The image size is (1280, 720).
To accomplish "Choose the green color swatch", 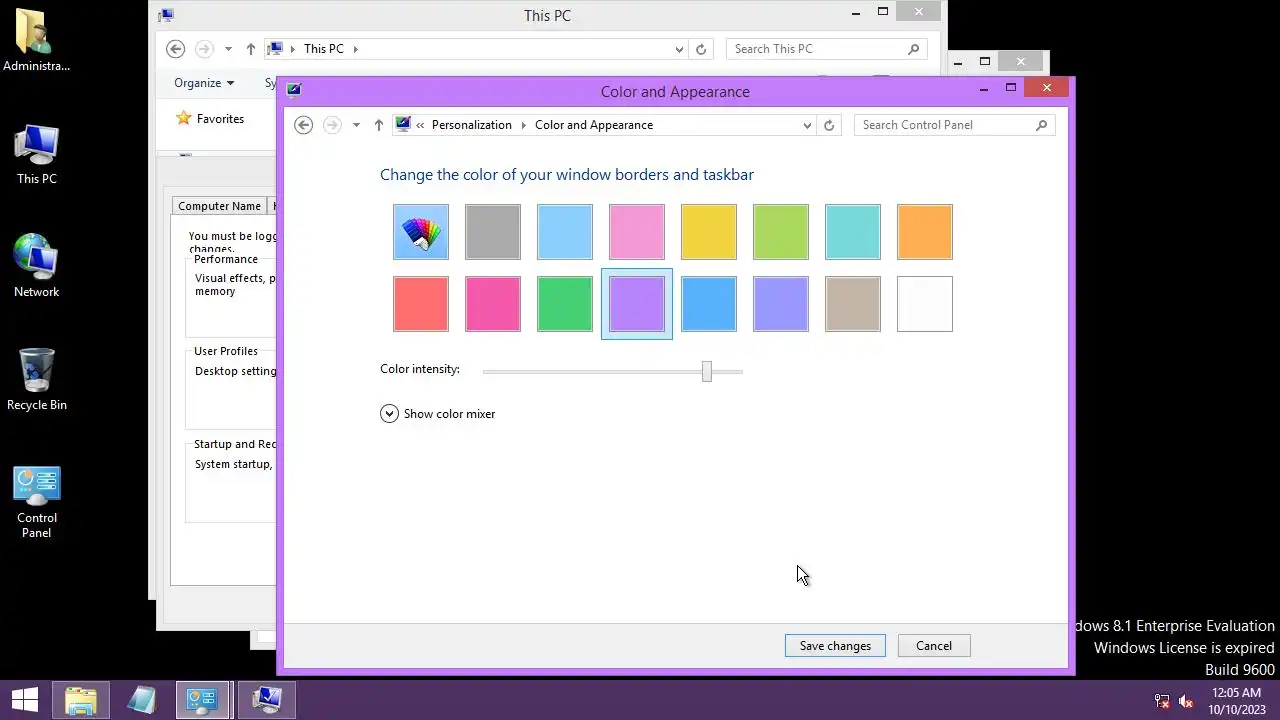I will [x=565, y=304].
